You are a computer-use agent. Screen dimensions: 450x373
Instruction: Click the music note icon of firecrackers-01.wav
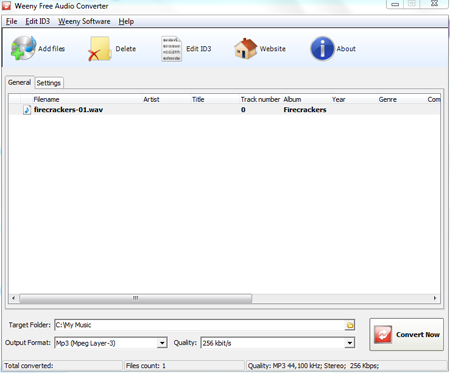pos(27,110)
